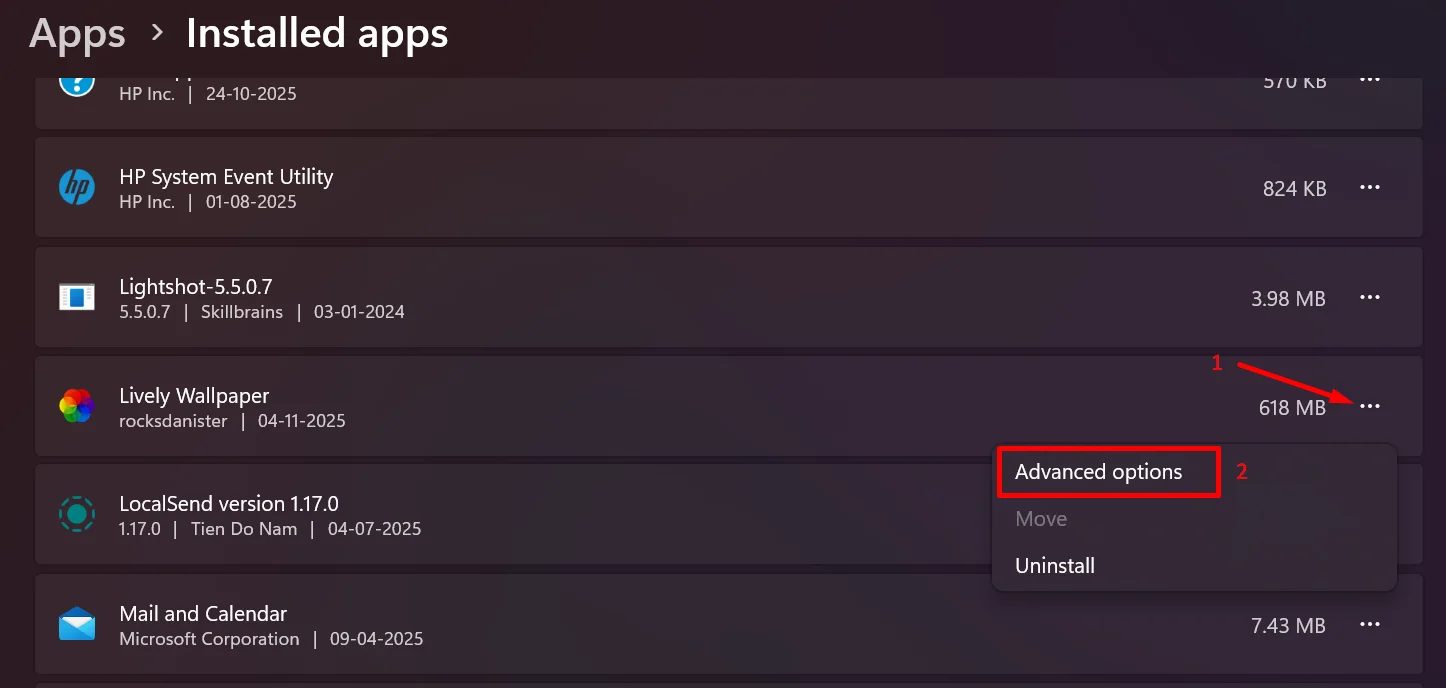Choose Uninstall from the open context menu
1446x688 pixels.
(x=1054, y=565)
